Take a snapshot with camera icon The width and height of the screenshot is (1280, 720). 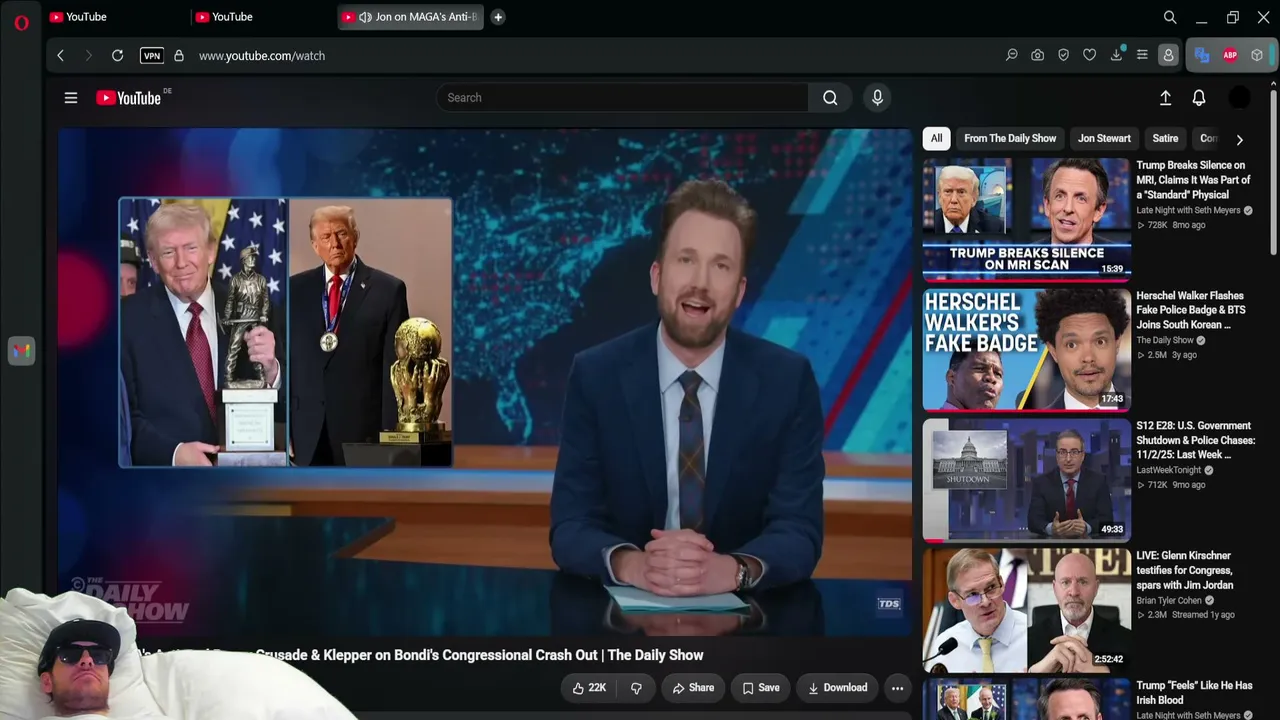click(1038, 56)
